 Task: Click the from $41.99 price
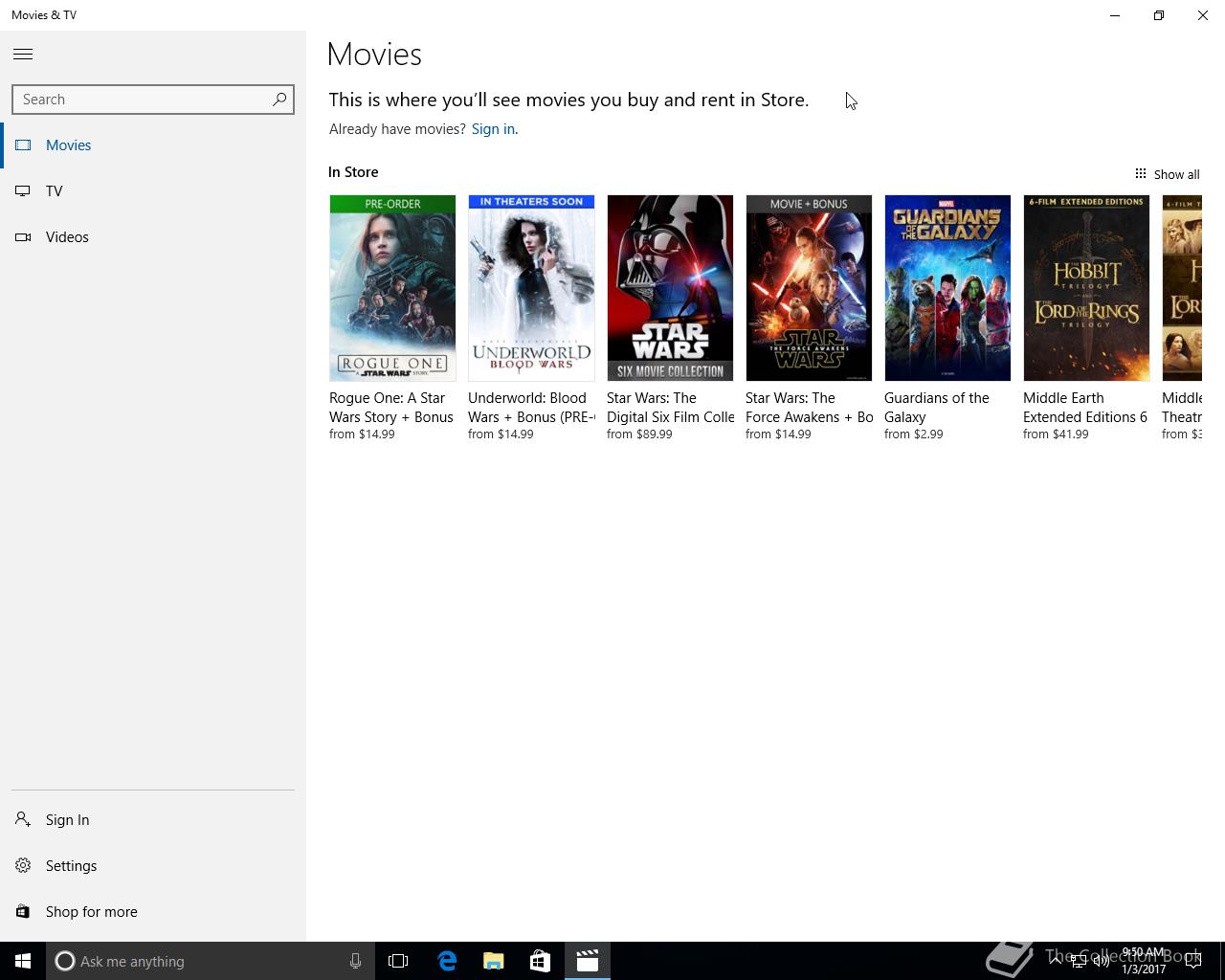click(x=1056, y=434)
